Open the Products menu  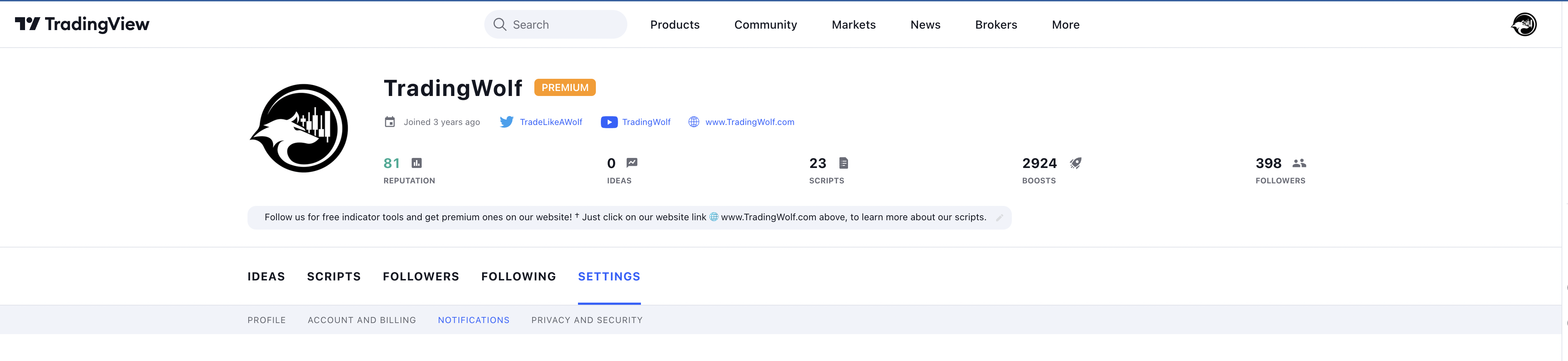(x=675, y=25)
